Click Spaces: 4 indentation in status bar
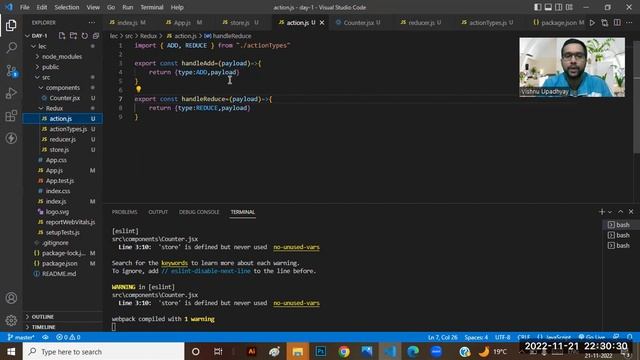 pos(476,338)
